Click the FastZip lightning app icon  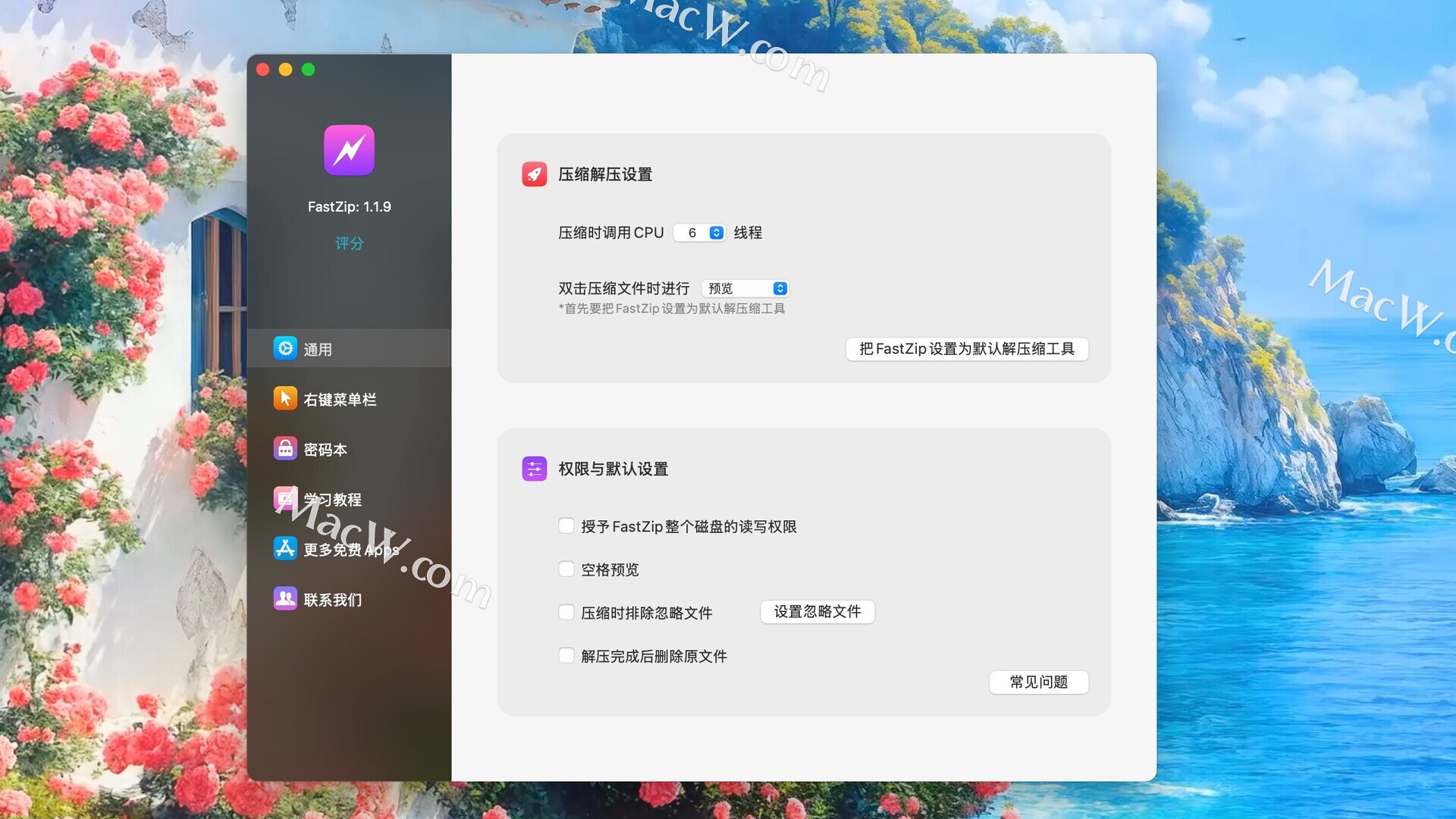tap(349, 150)
